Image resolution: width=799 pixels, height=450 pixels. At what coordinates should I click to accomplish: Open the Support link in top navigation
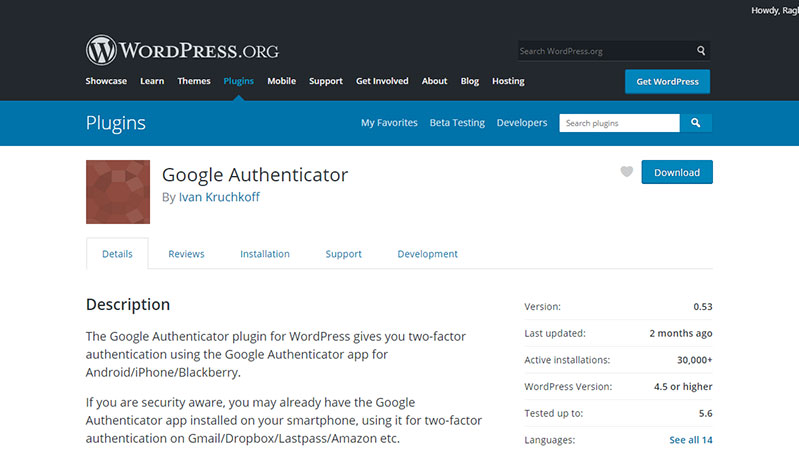pyautogui.click(x=326, y=81)
